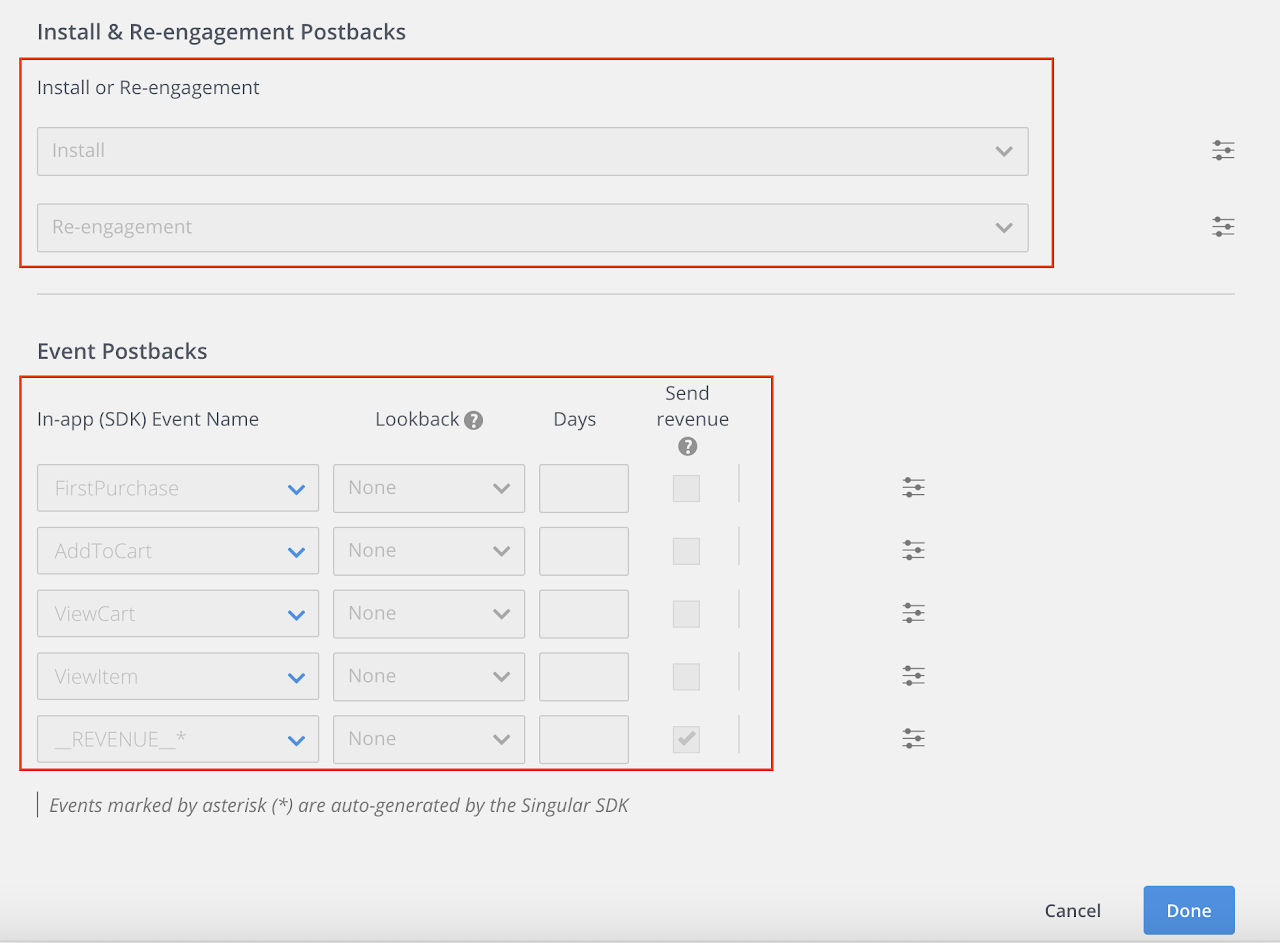The width and height of the screenshot is (1280, 943).
Task: Click help icon next to Lookback header
Action: 474,420
